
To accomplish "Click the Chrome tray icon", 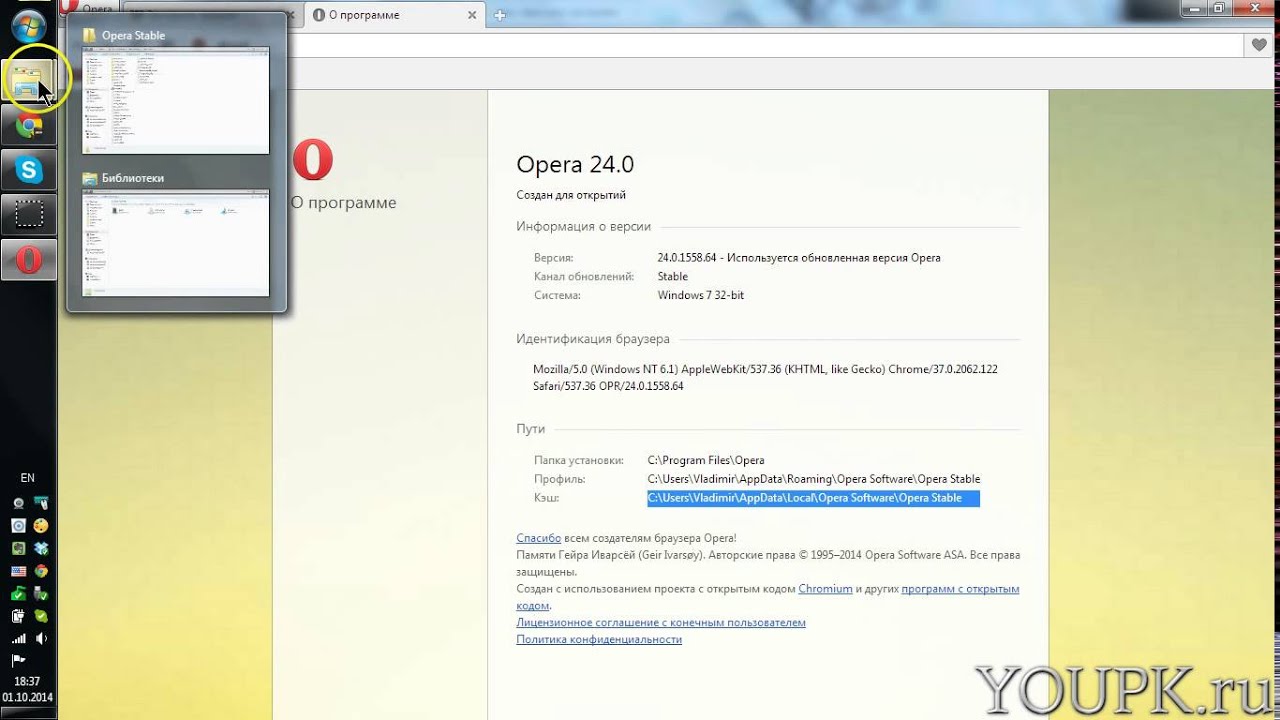I will click(x=41, y=571).
